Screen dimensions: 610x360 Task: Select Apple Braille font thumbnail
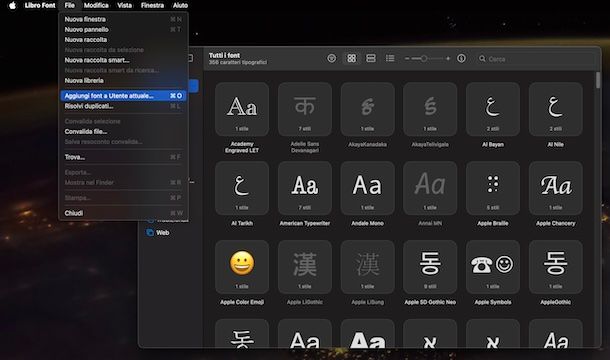tap(493, 188)
